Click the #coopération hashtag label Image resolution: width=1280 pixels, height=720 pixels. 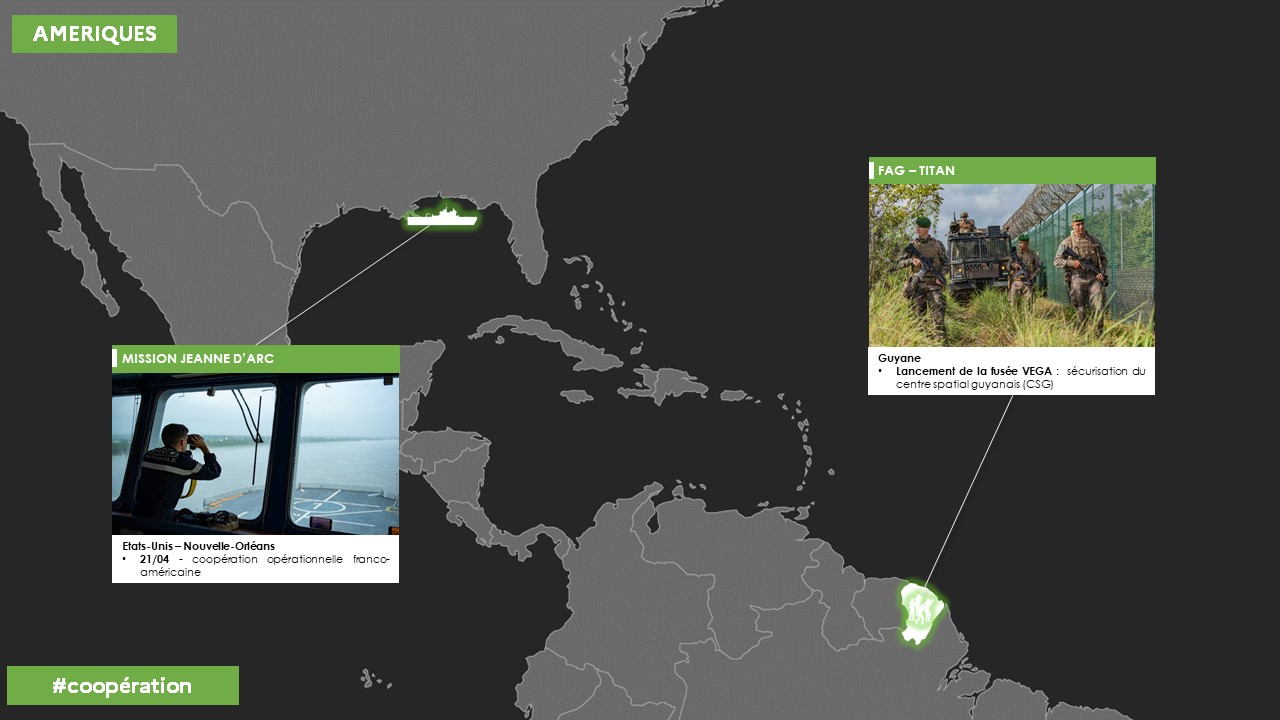[x=123, y=686]
